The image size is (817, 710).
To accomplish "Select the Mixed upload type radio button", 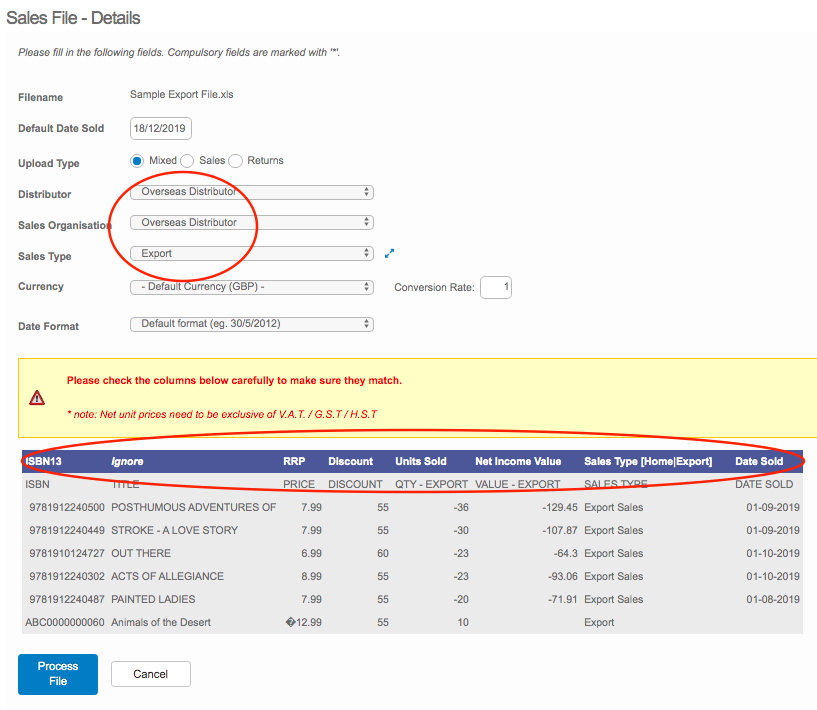I will point(138,161).
